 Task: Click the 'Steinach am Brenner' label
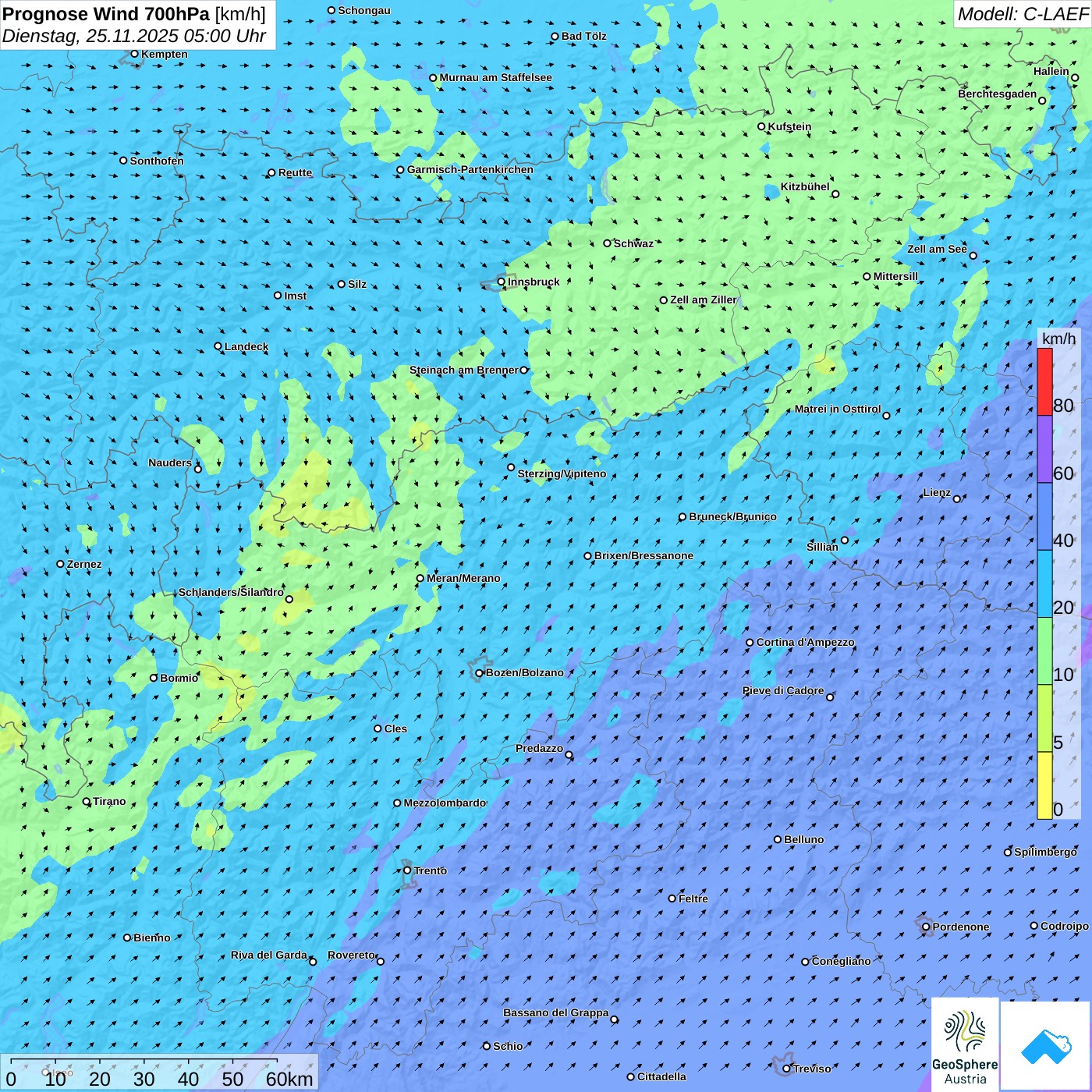(463, 370)
